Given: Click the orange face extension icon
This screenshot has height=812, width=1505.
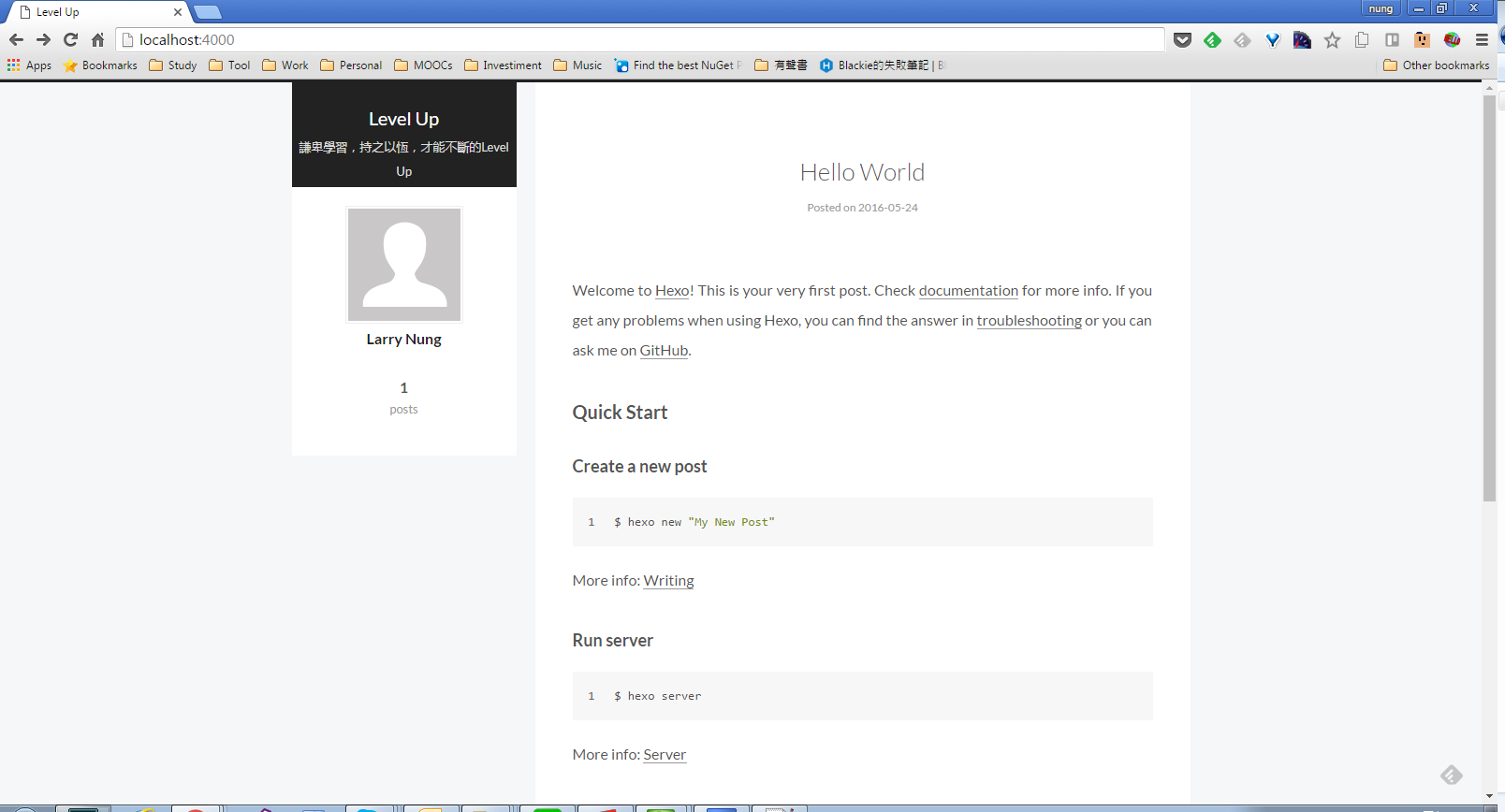Looking at the screenshot, I should tap(1422, 39).
